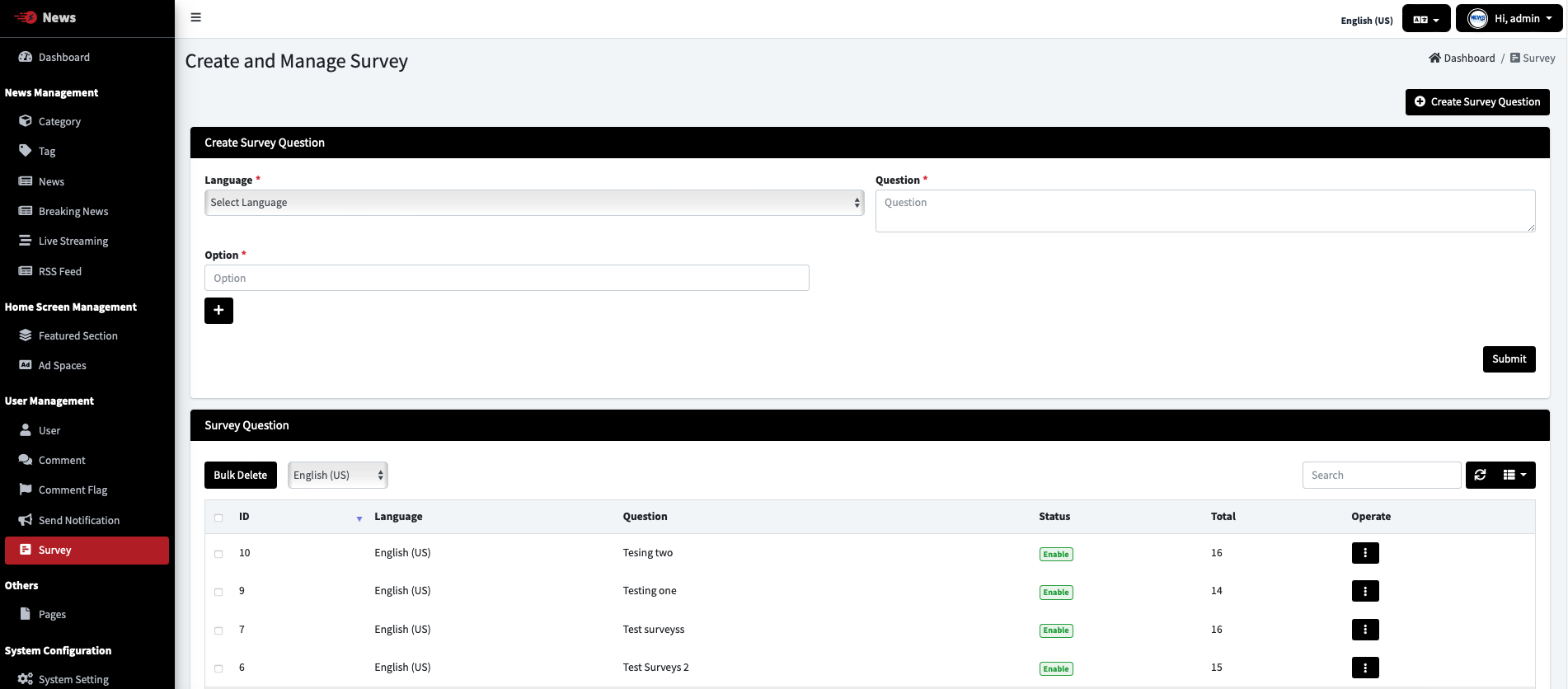
Task: Add another option with plus button
Action: 218,311
